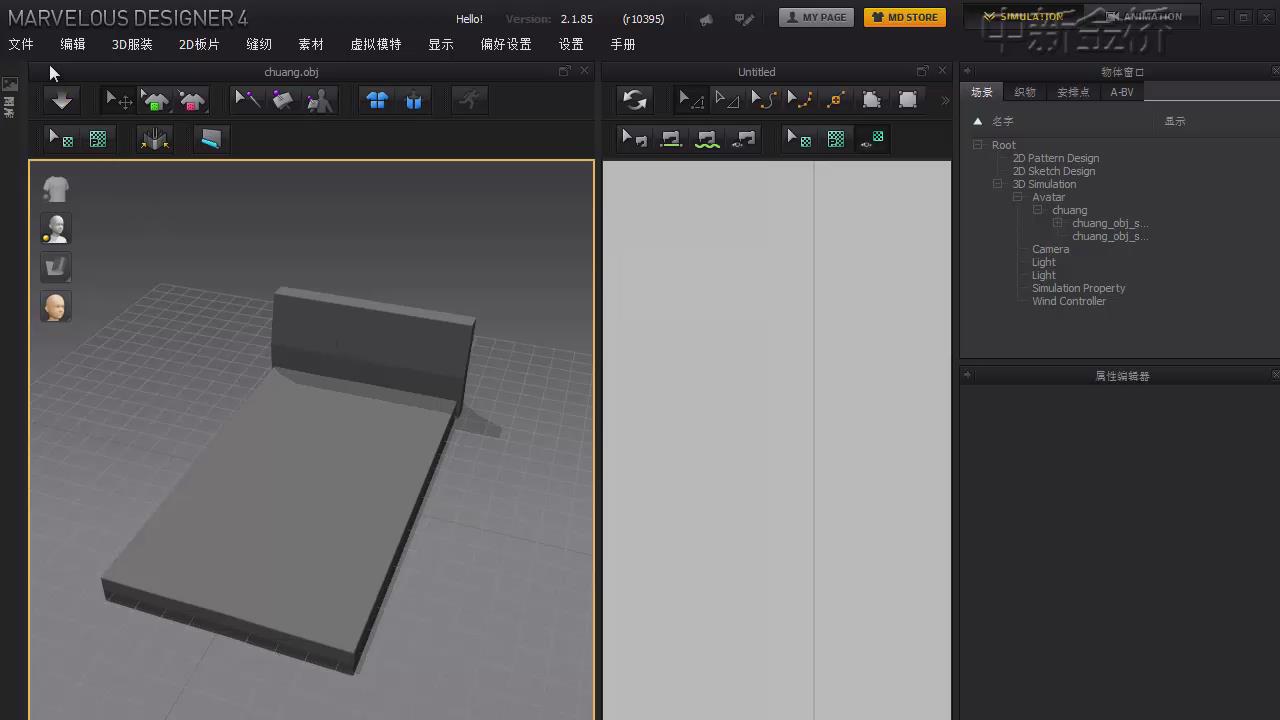Image resolution: width=1280 pixels, height=720 pixels.
Task: Select the Polygon pattern creation tool
Action: tap(872, 100)
